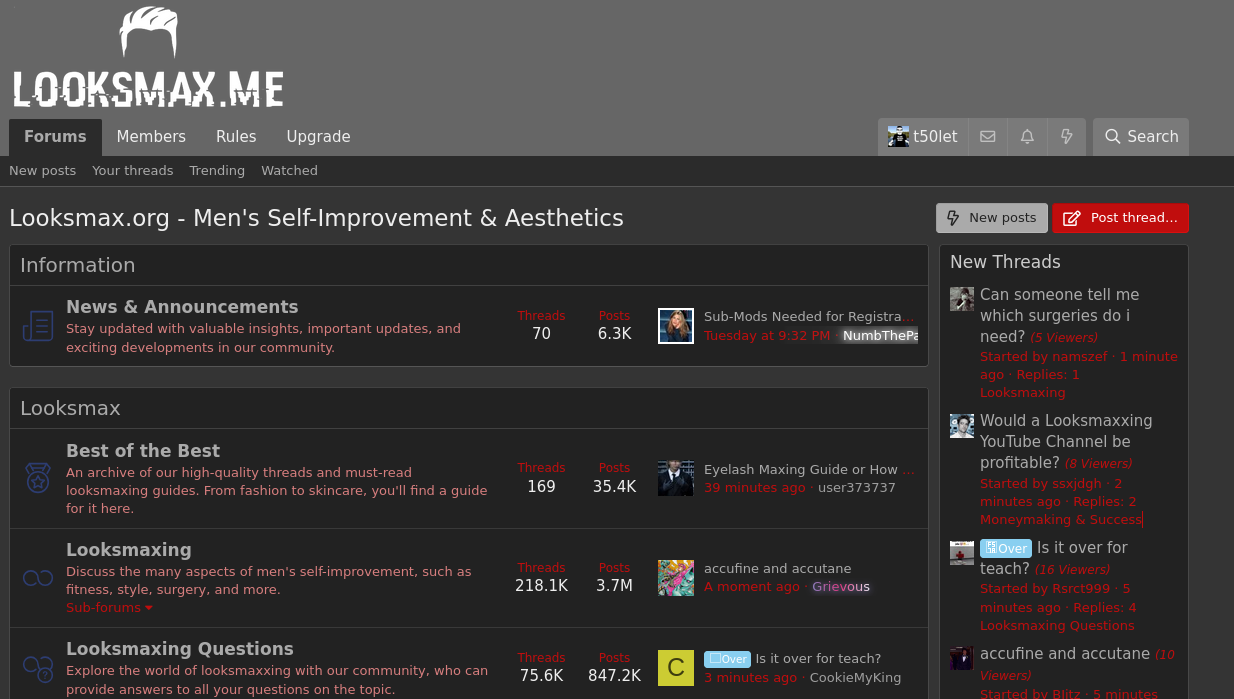
Task: Click the gray New posts button
Action: click(992, 218)
